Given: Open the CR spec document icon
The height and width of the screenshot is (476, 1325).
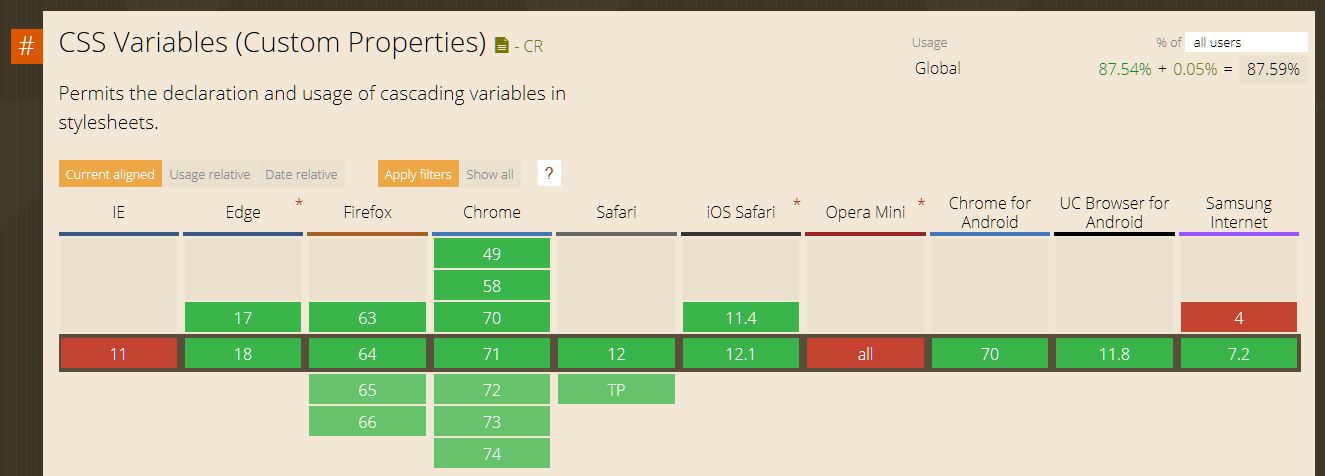Looking at the screenshot, I should click(502, 45).
